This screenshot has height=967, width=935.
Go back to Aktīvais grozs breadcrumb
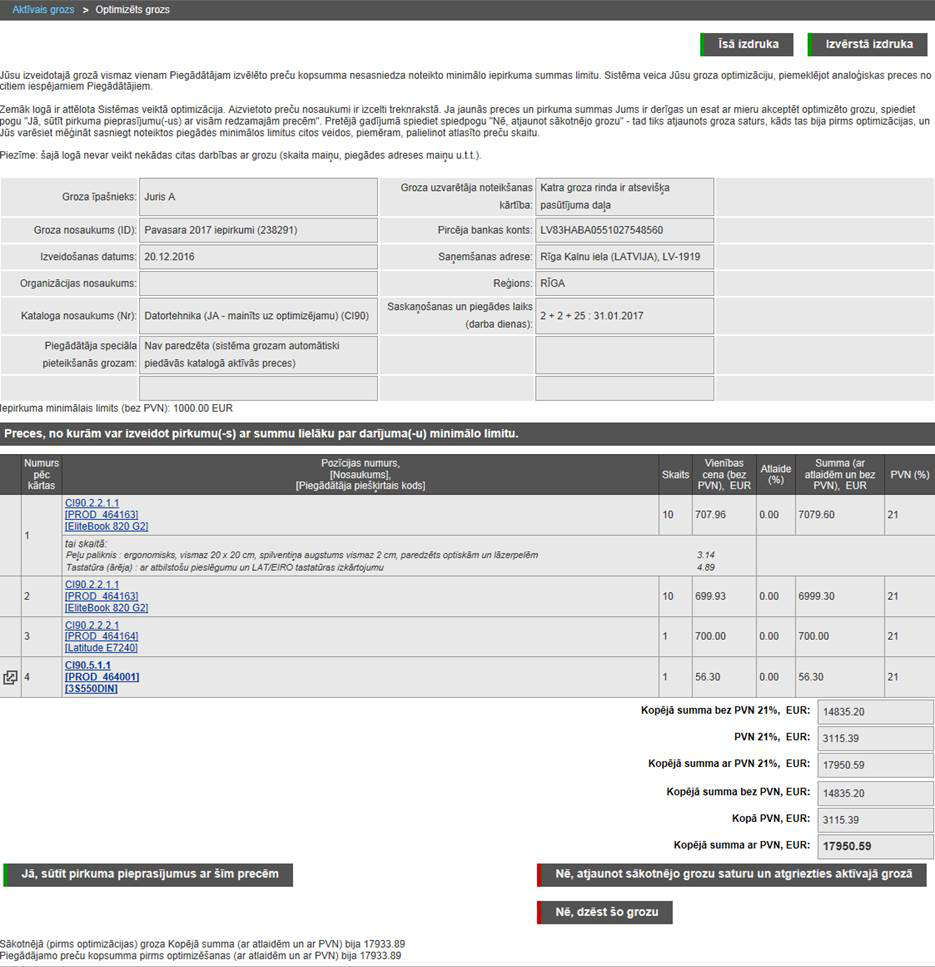[x=43, y=9]
